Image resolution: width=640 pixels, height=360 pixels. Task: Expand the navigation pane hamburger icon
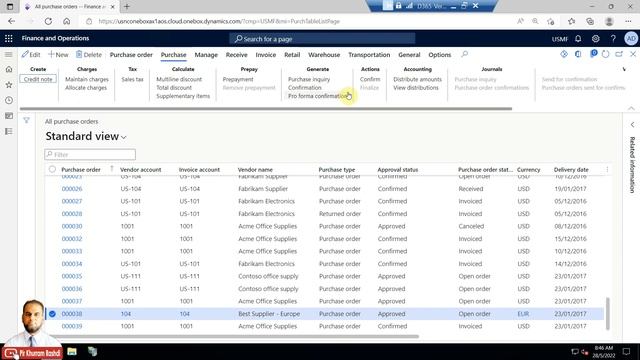tap(9, 54)
